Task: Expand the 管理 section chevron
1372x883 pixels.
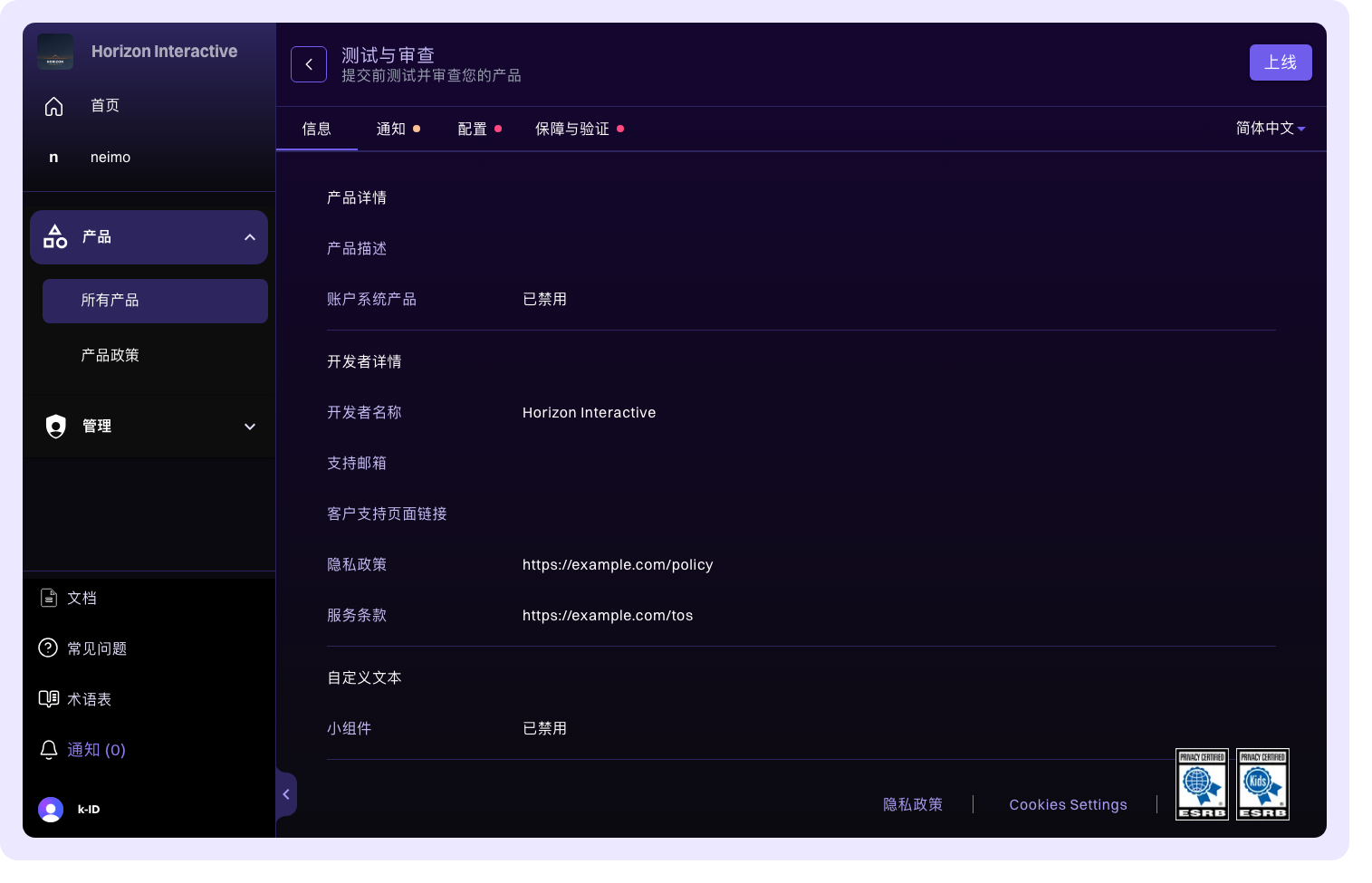Action: tap(250, 427)
